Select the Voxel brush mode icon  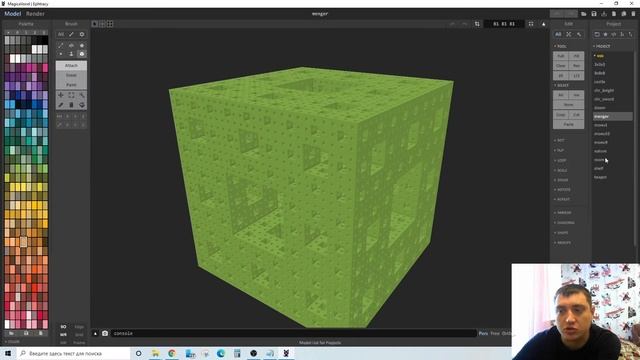click(x=61, y=54)
